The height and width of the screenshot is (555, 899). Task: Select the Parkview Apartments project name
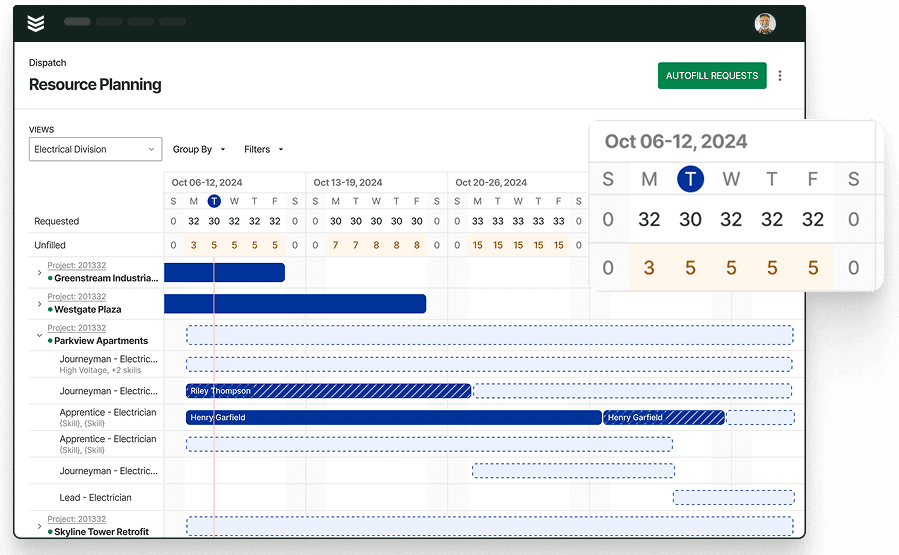[101, 341]
